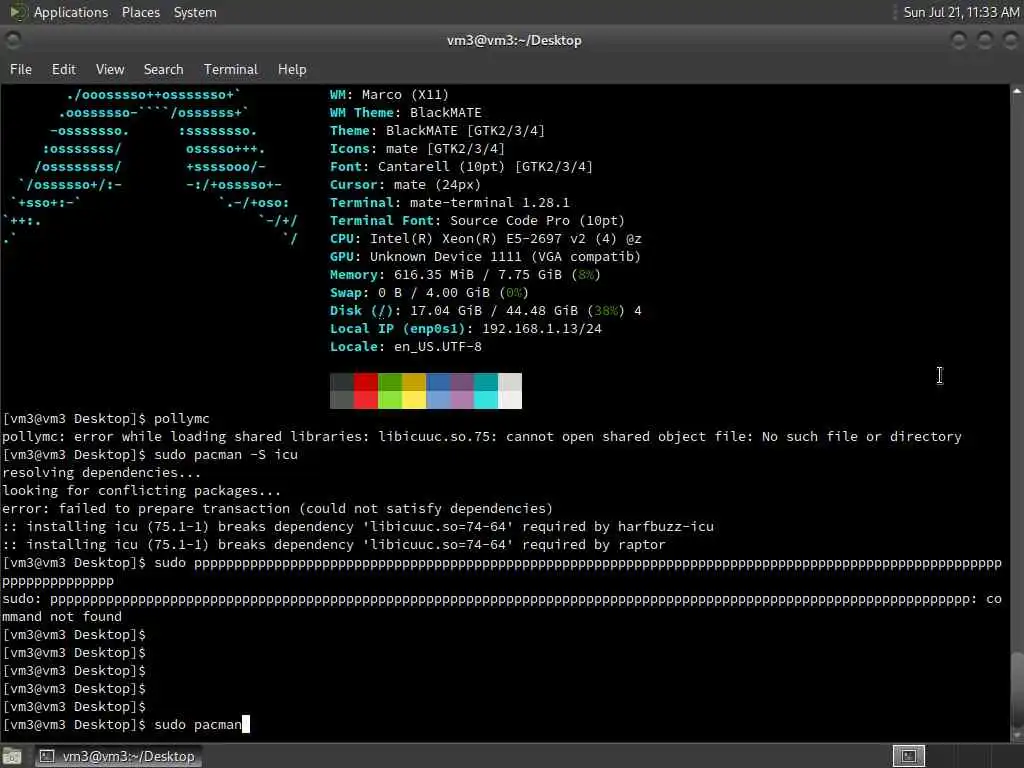The width and height of the screenshot is (1024, 768).
Task: Click the 'error: failed to prepare transaction' line
Action: (278, 508)
